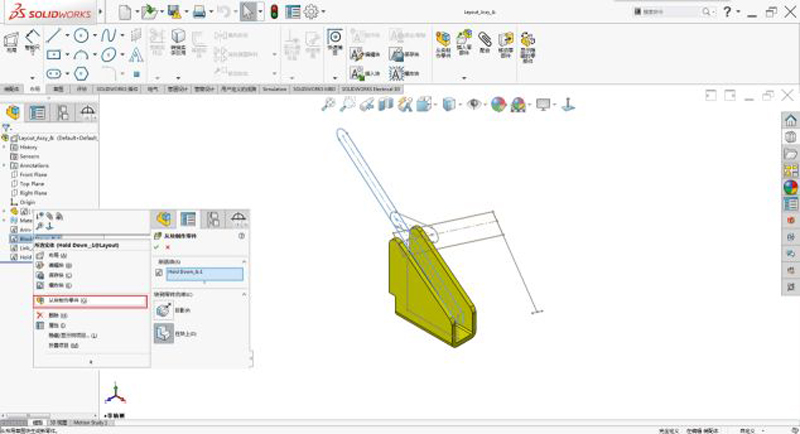This screenshot has height=434, width=800.
Task: Cancel with the red X in PropertyManager
Action: click(167, 247)
